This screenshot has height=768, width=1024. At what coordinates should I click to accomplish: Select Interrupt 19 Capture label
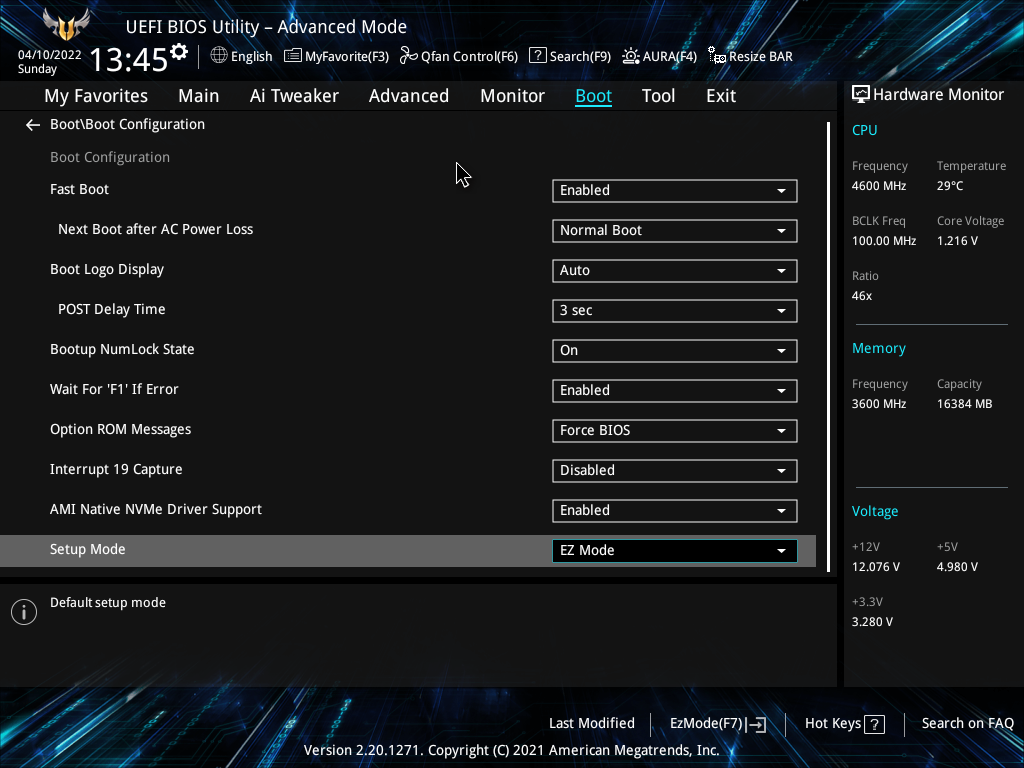[x=116, y=470]
